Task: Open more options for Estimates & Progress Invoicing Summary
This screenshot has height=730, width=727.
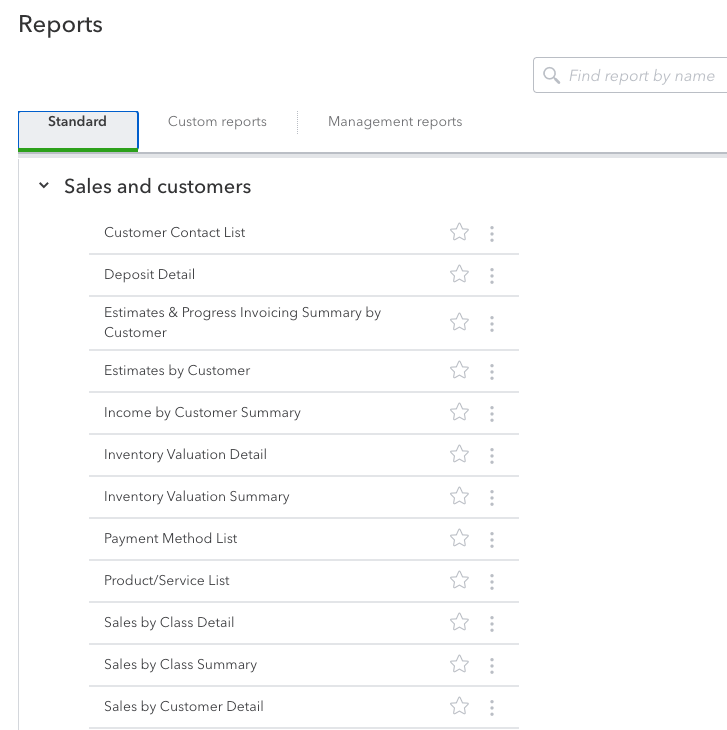Action: point(492,324)
